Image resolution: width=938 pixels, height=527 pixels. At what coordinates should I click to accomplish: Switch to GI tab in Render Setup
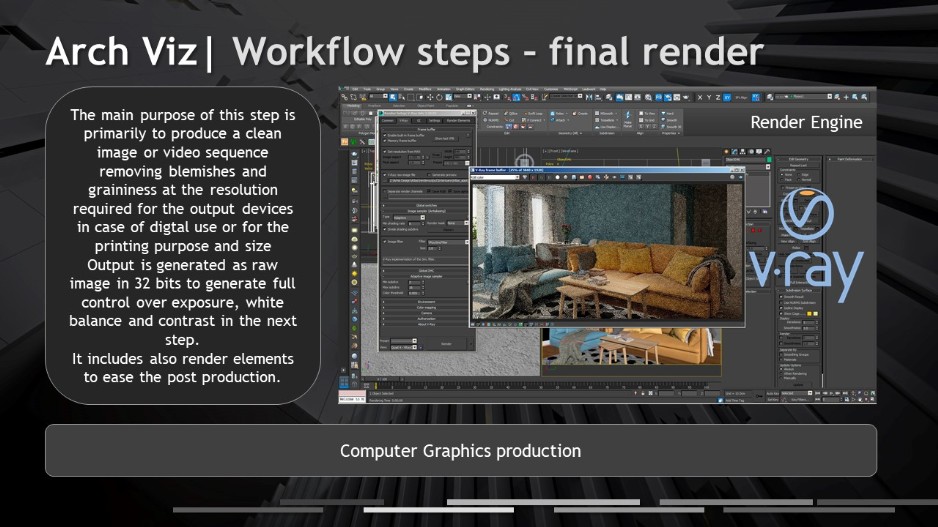[419, 121]
